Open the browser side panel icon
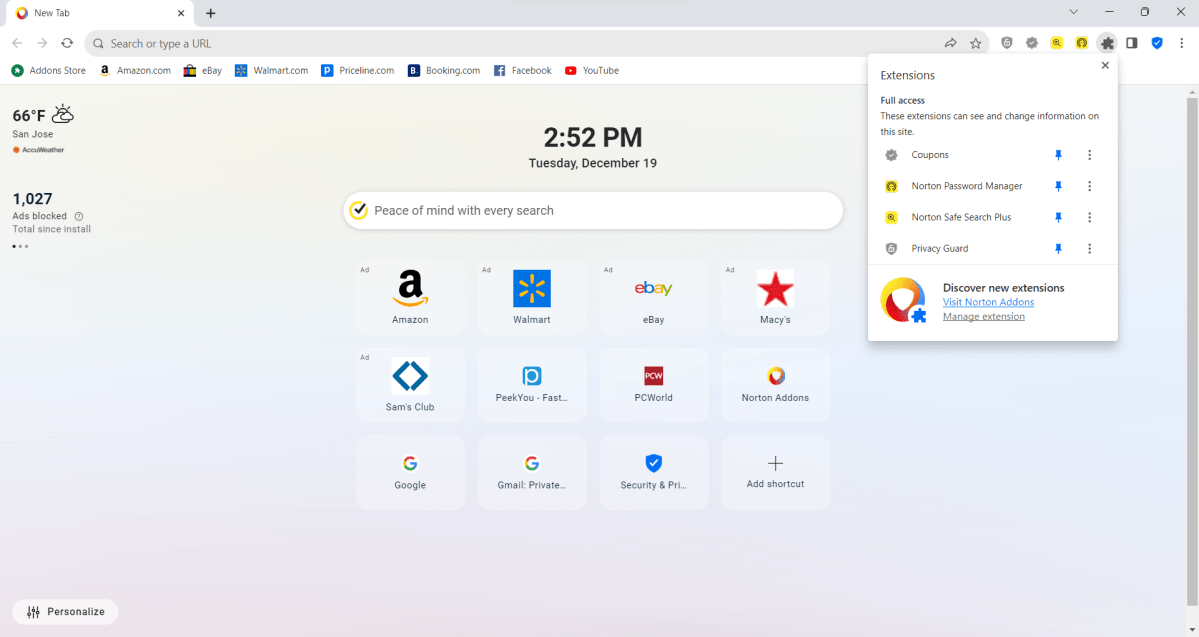Image resolution: width=1199 pixels, height=637 pixels. click(1132, 44)
